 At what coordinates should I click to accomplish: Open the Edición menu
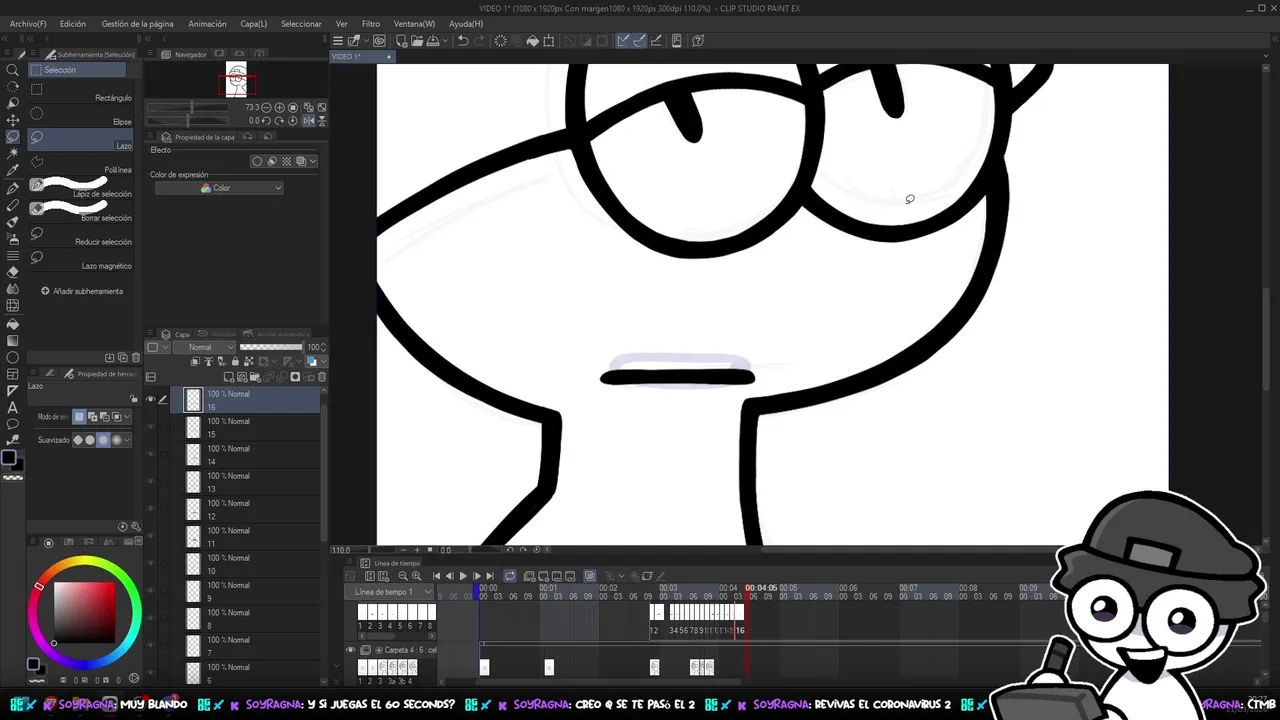point(72,23)
